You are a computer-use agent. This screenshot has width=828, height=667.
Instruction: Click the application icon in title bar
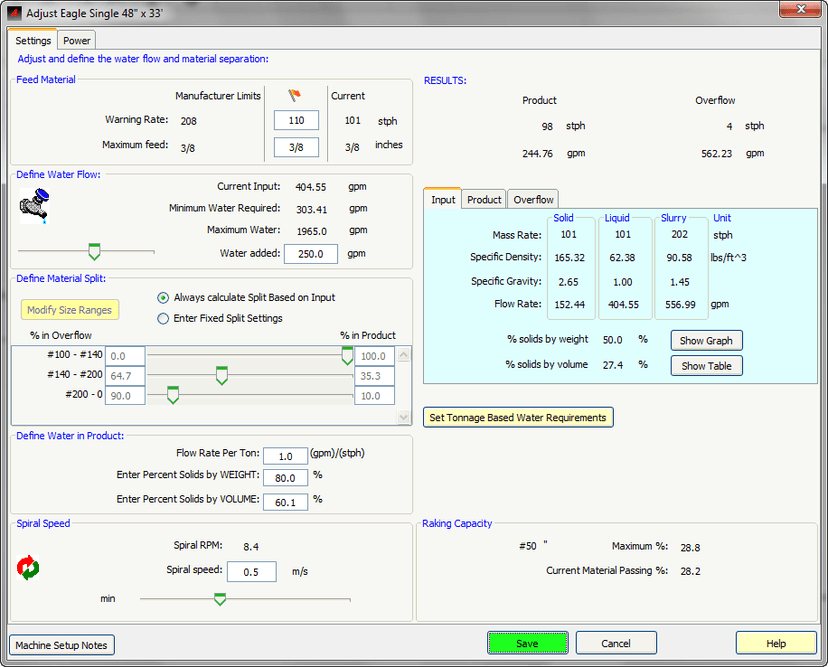pos(13,12)
